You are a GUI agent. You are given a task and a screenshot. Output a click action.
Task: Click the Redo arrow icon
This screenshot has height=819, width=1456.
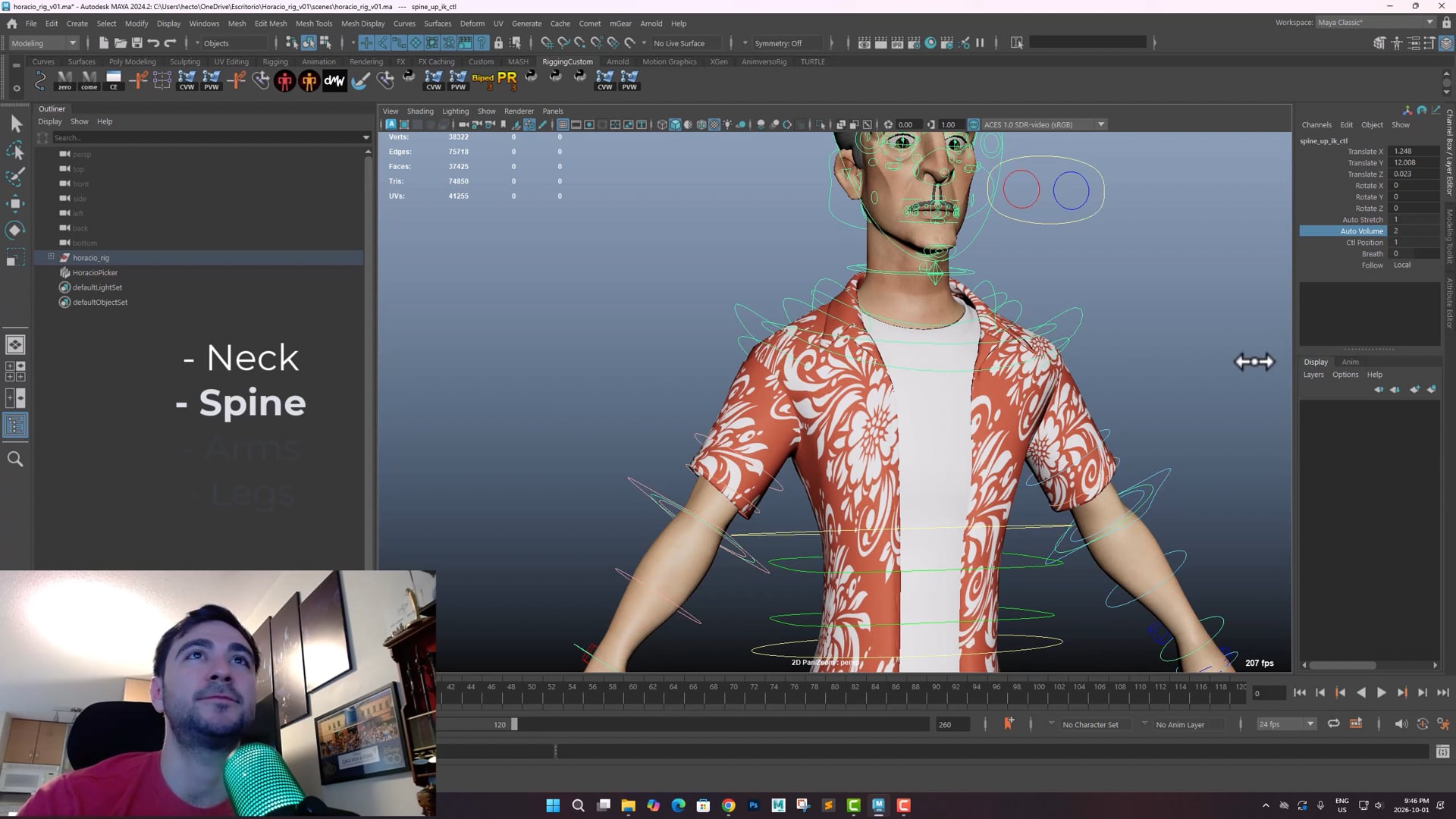point(171,43)
